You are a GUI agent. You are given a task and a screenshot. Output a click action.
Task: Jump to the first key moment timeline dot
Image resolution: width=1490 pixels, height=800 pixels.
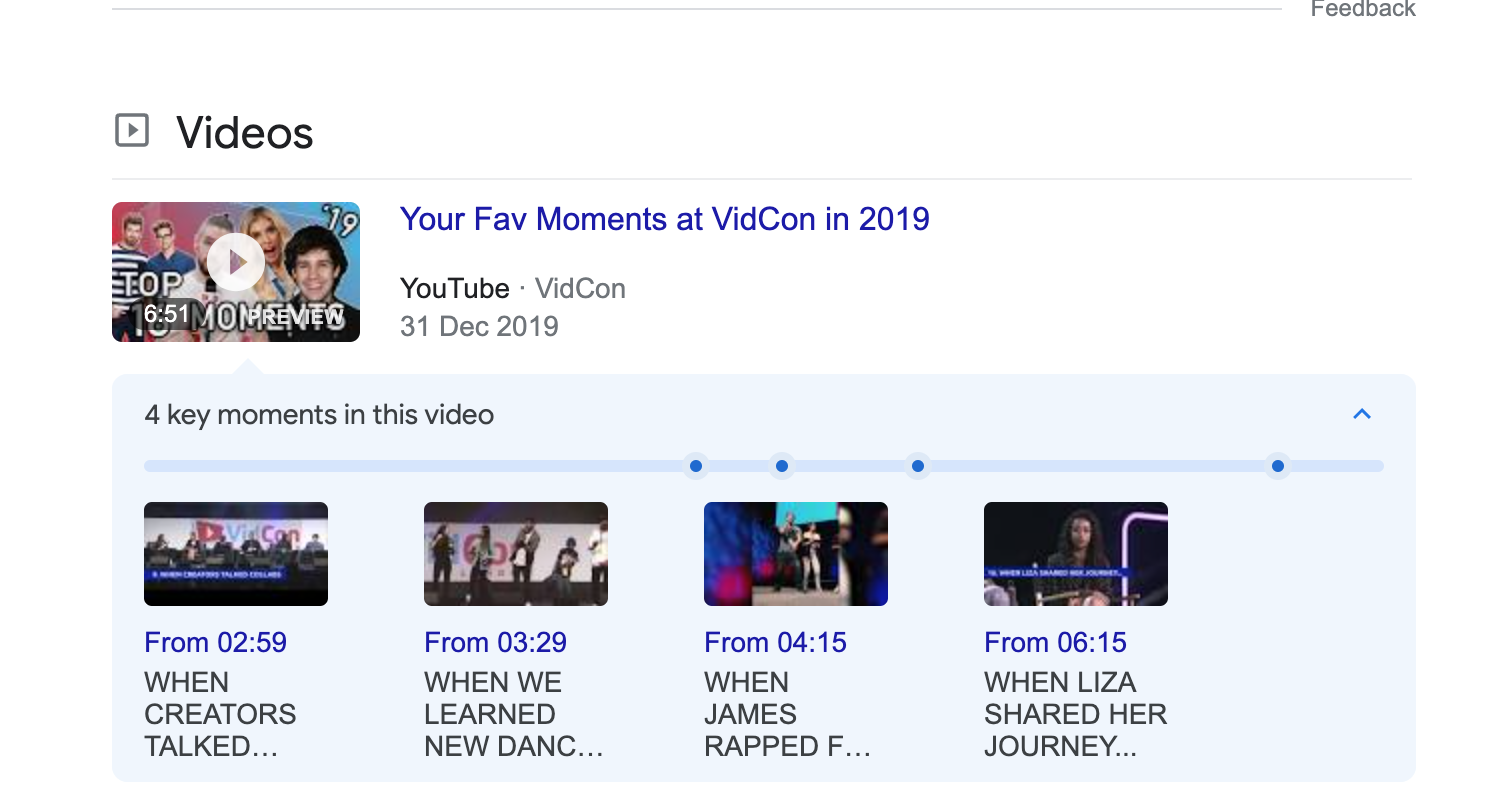click(696, 466)
